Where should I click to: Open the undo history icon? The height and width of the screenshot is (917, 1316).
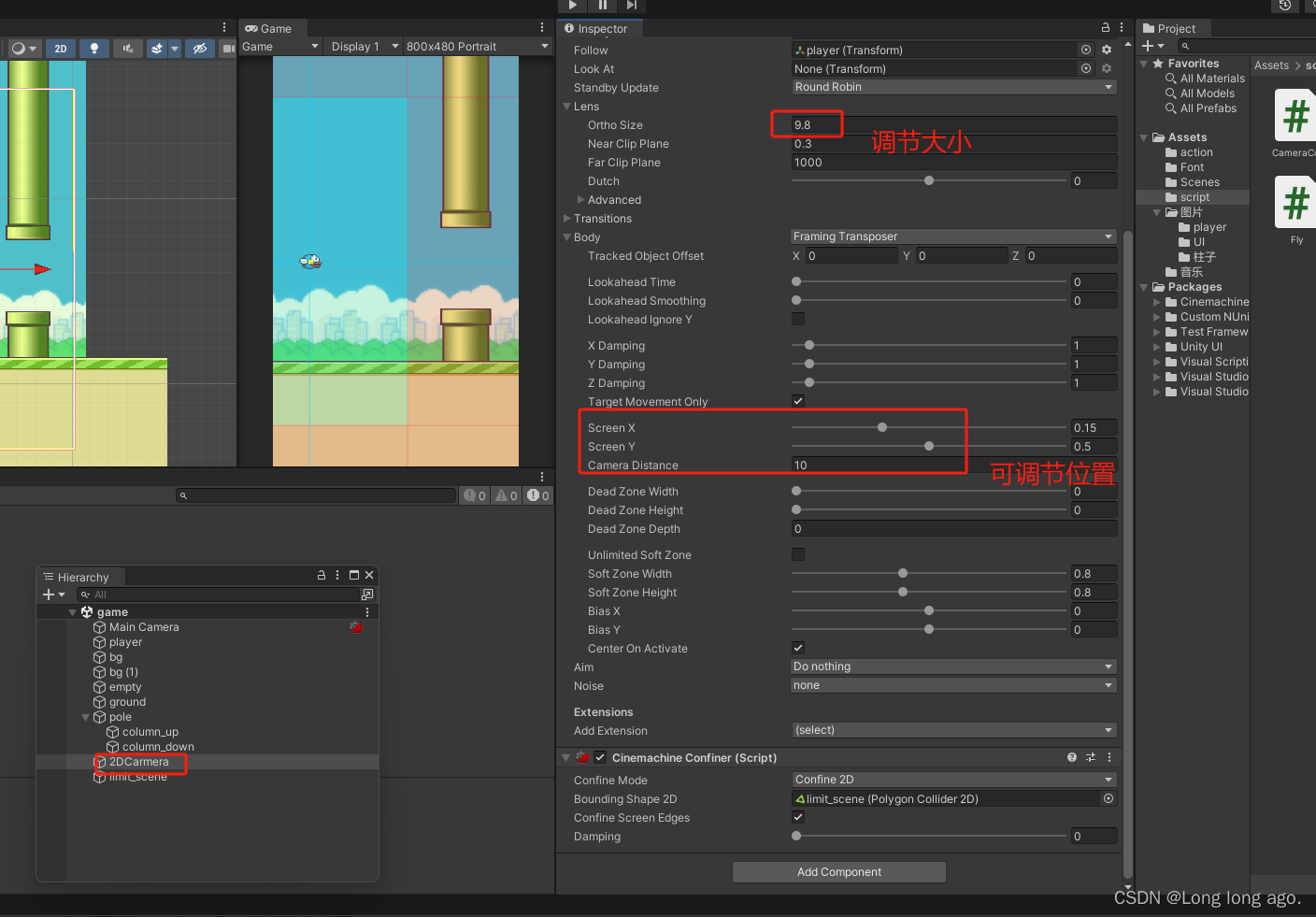pos(1285,5)
